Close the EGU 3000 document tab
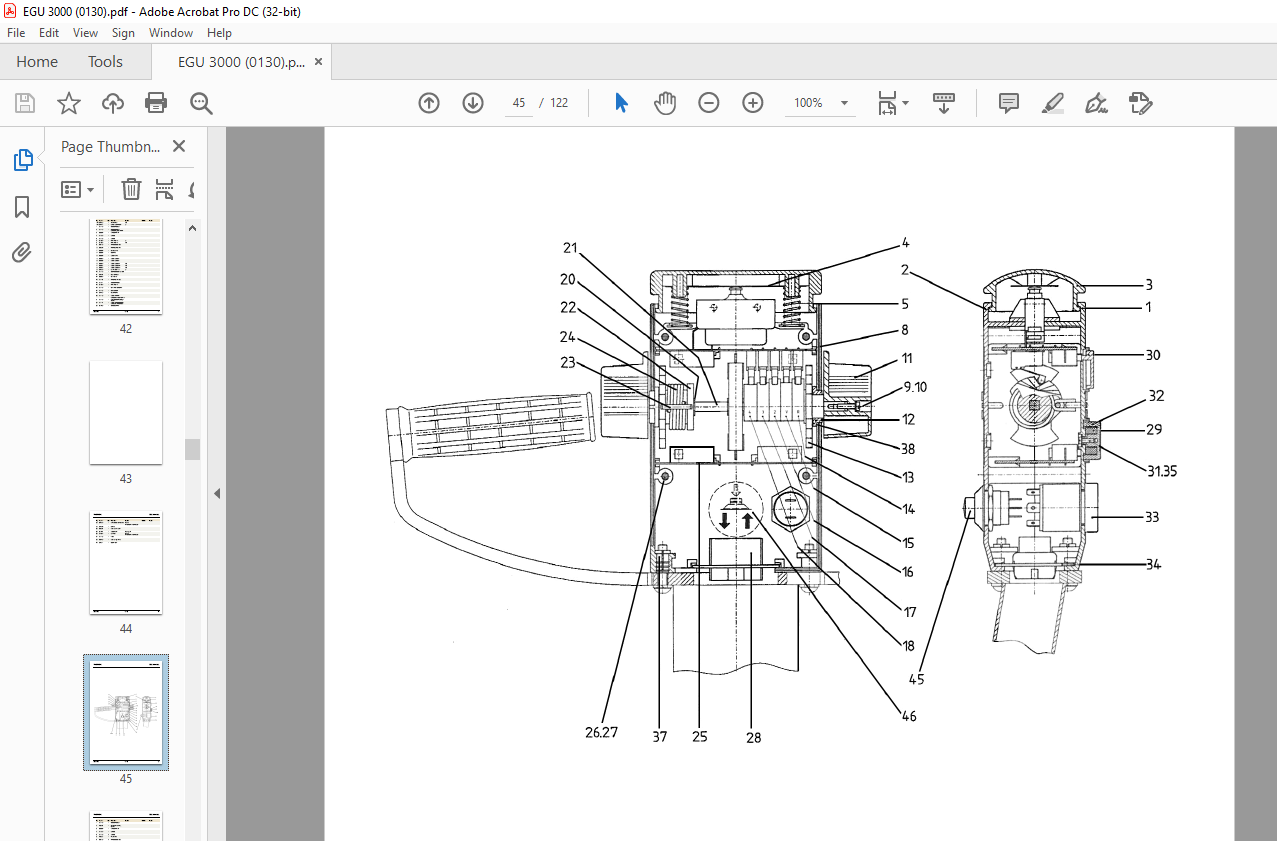Viewport: 1277px width, 841px height. pyautogui.click(x=319, y=62)
